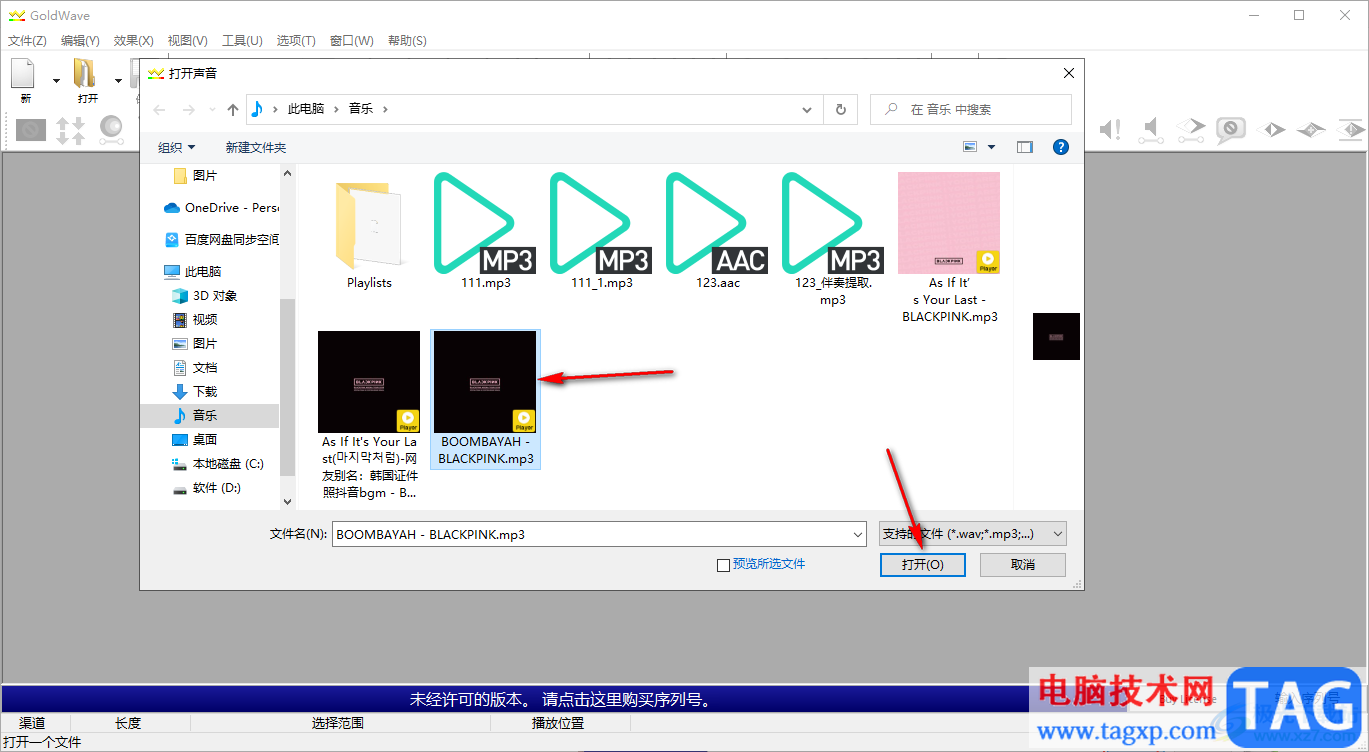Go back using the dialog's back arrow
The height and width of the screenshot is (752, 1369).
(160, 109)
